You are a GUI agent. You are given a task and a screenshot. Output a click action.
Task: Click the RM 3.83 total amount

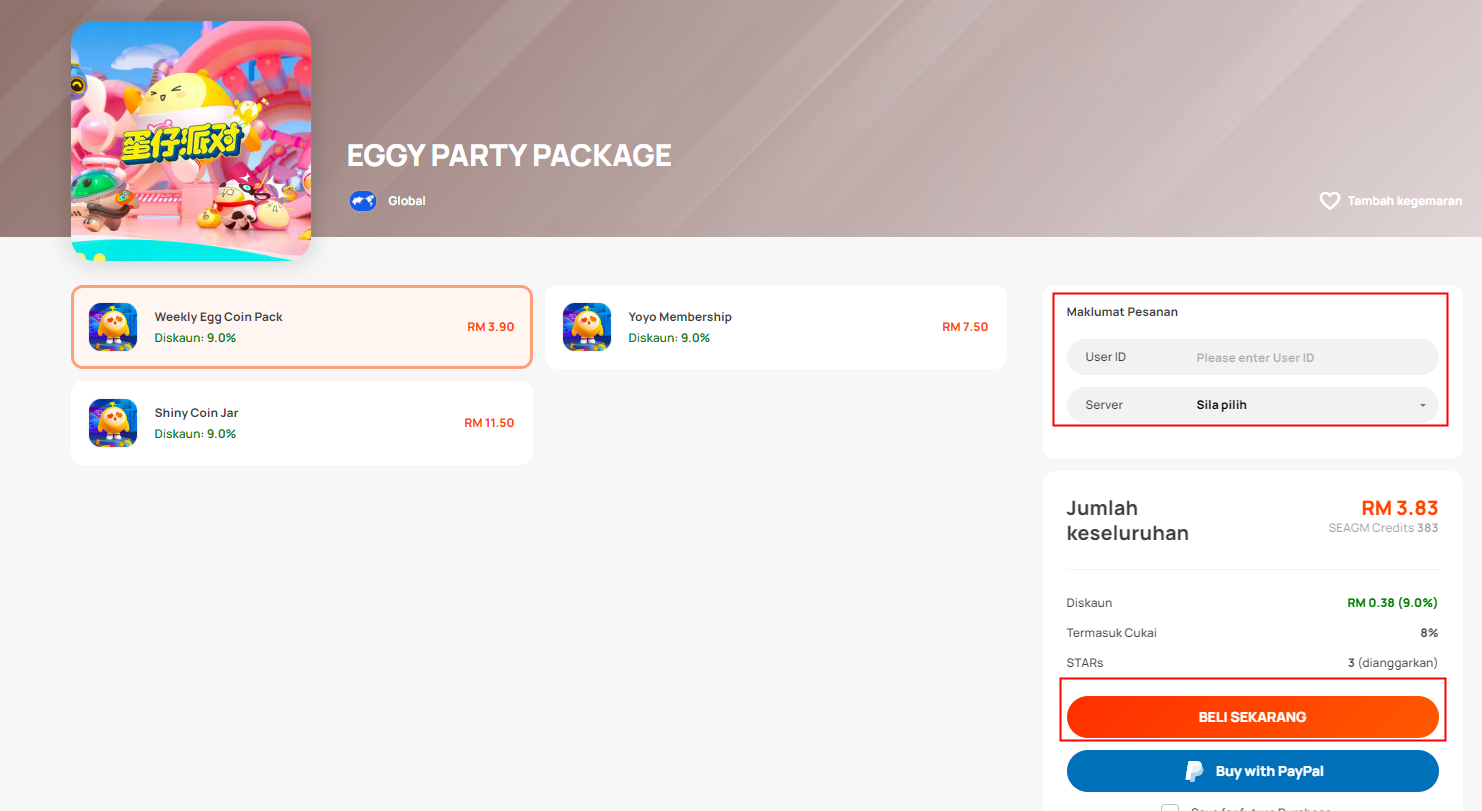(1400, 508)
